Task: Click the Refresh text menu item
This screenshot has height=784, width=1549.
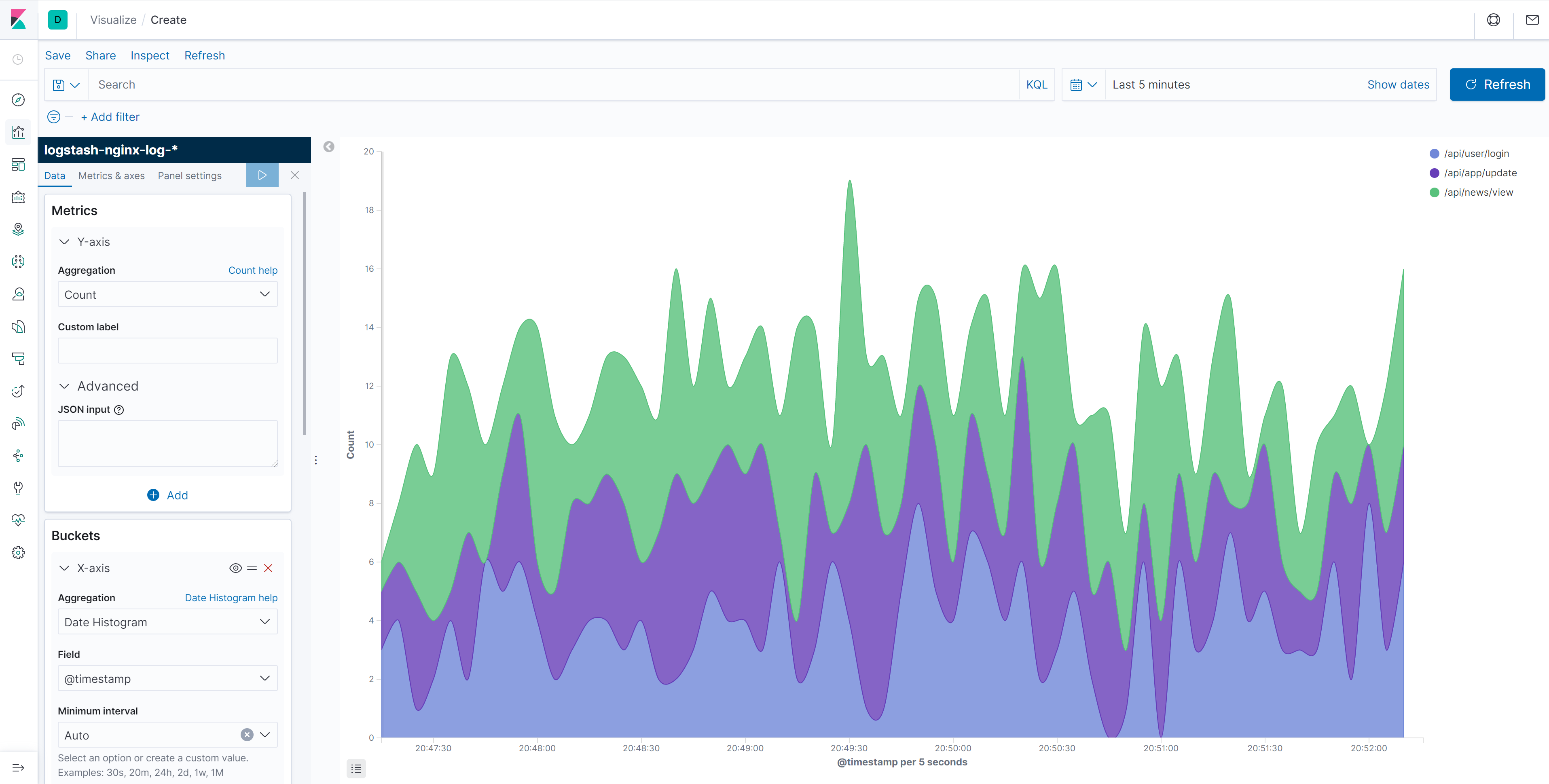Action: click(x=205, y=55)
